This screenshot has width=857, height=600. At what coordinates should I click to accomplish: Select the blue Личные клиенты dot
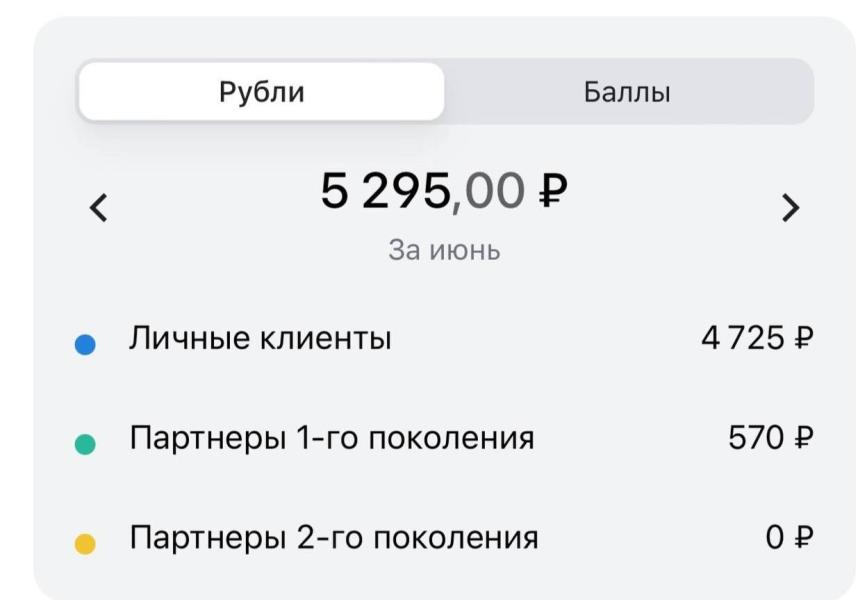point(85,344)
